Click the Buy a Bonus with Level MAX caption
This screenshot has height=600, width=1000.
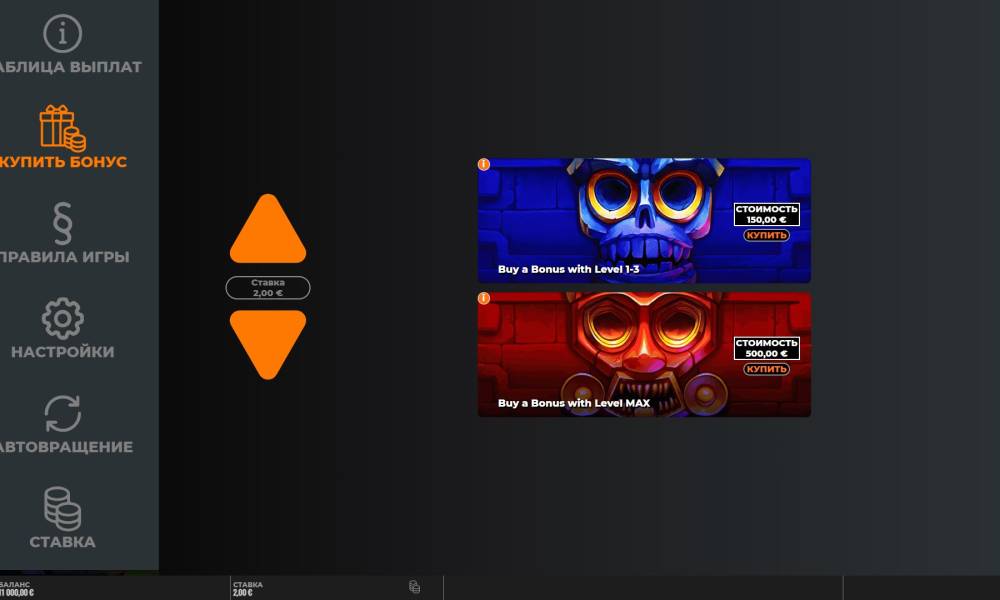tap(574, 403)
